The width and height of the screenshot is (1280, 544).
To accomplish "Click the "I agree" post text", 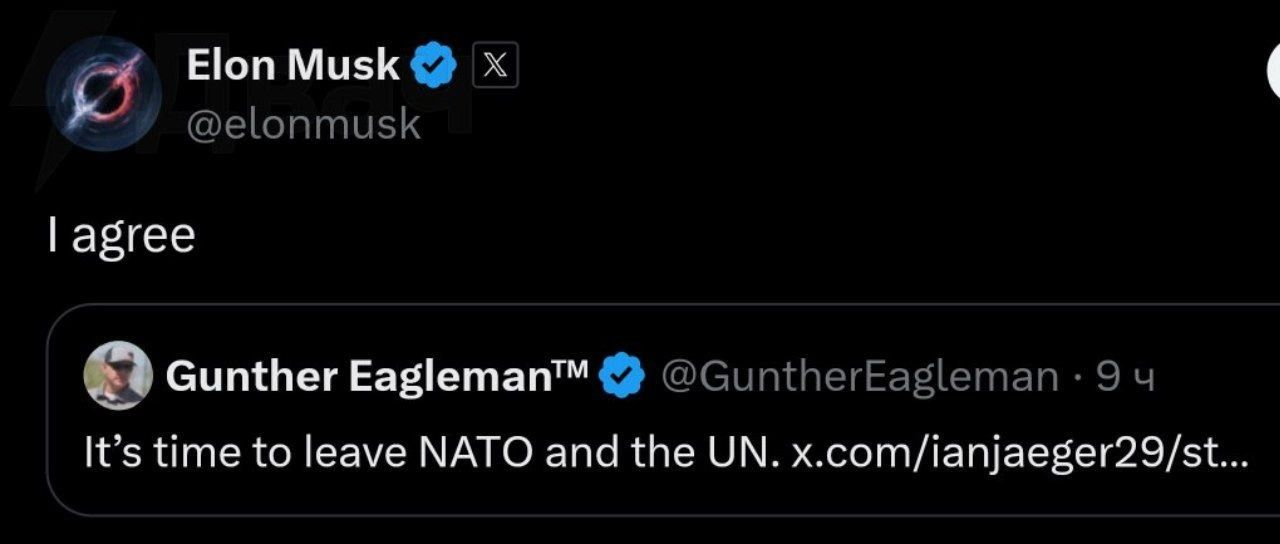I will pos(121,236).
